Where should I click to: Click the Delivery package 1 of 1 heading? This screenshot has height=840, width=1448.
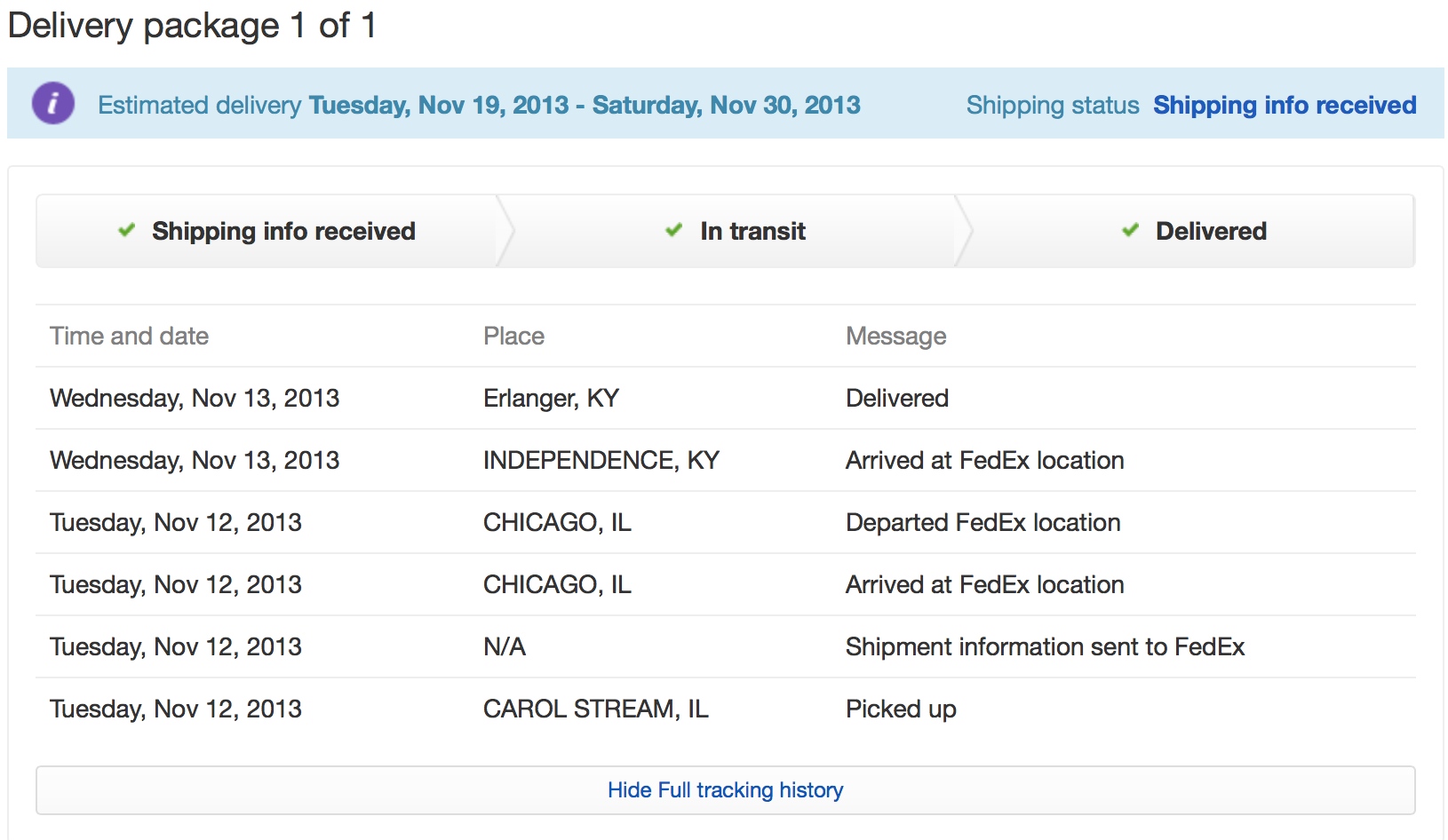[x=192, y=25]
